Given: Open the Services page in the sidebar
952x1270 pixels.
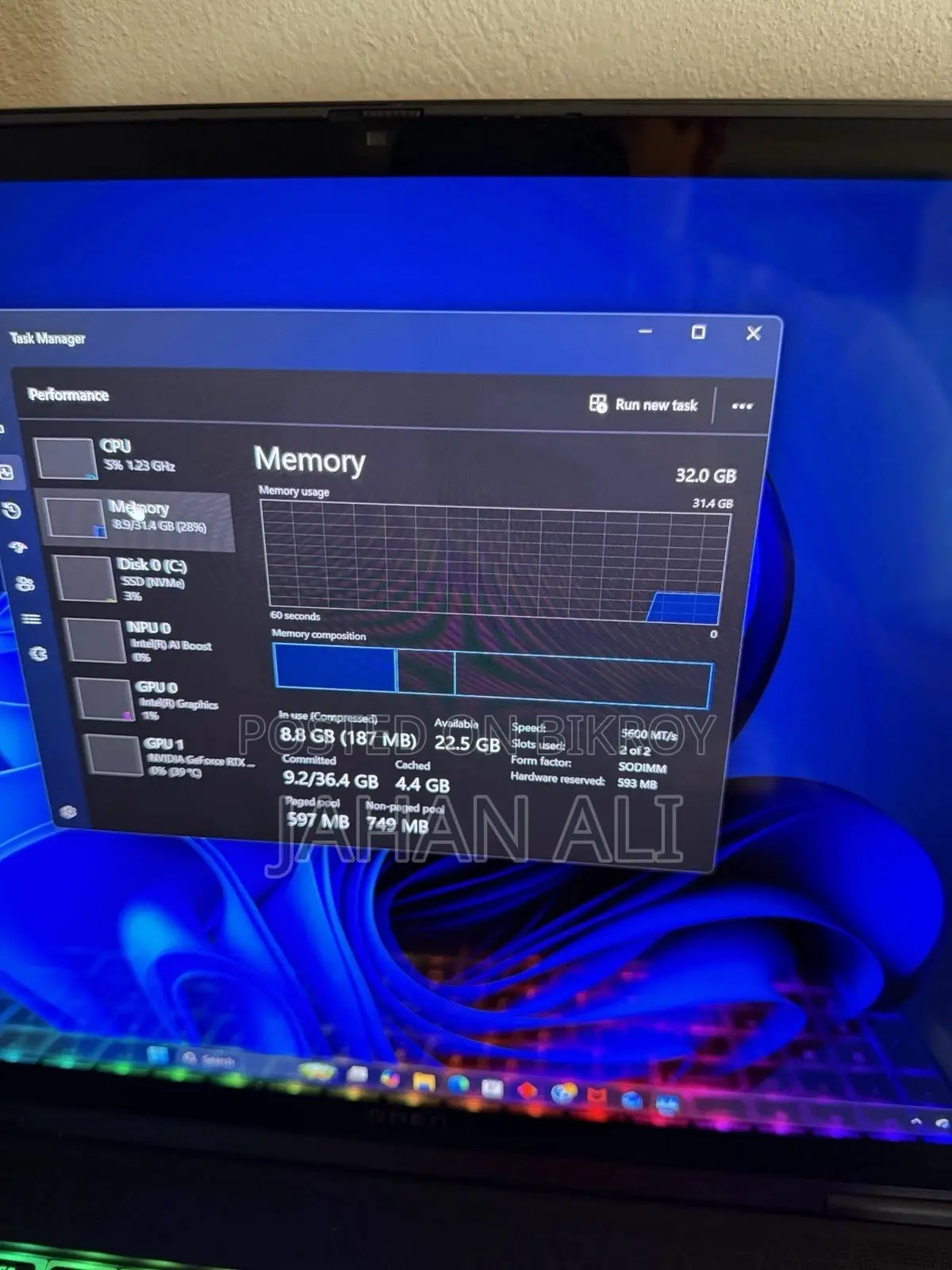Looking at the screenshot, I should pyautogui.click(x=38, y=654).
